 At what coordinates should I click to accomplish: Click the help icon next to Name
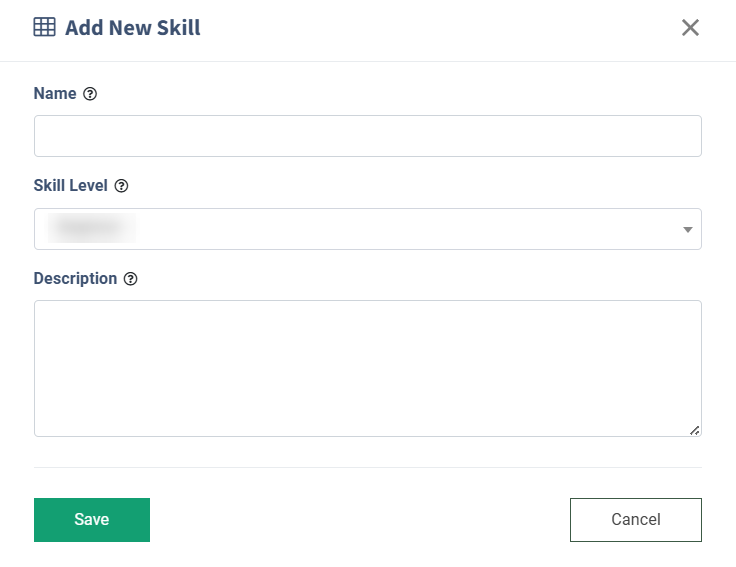(x=90, y=94)
